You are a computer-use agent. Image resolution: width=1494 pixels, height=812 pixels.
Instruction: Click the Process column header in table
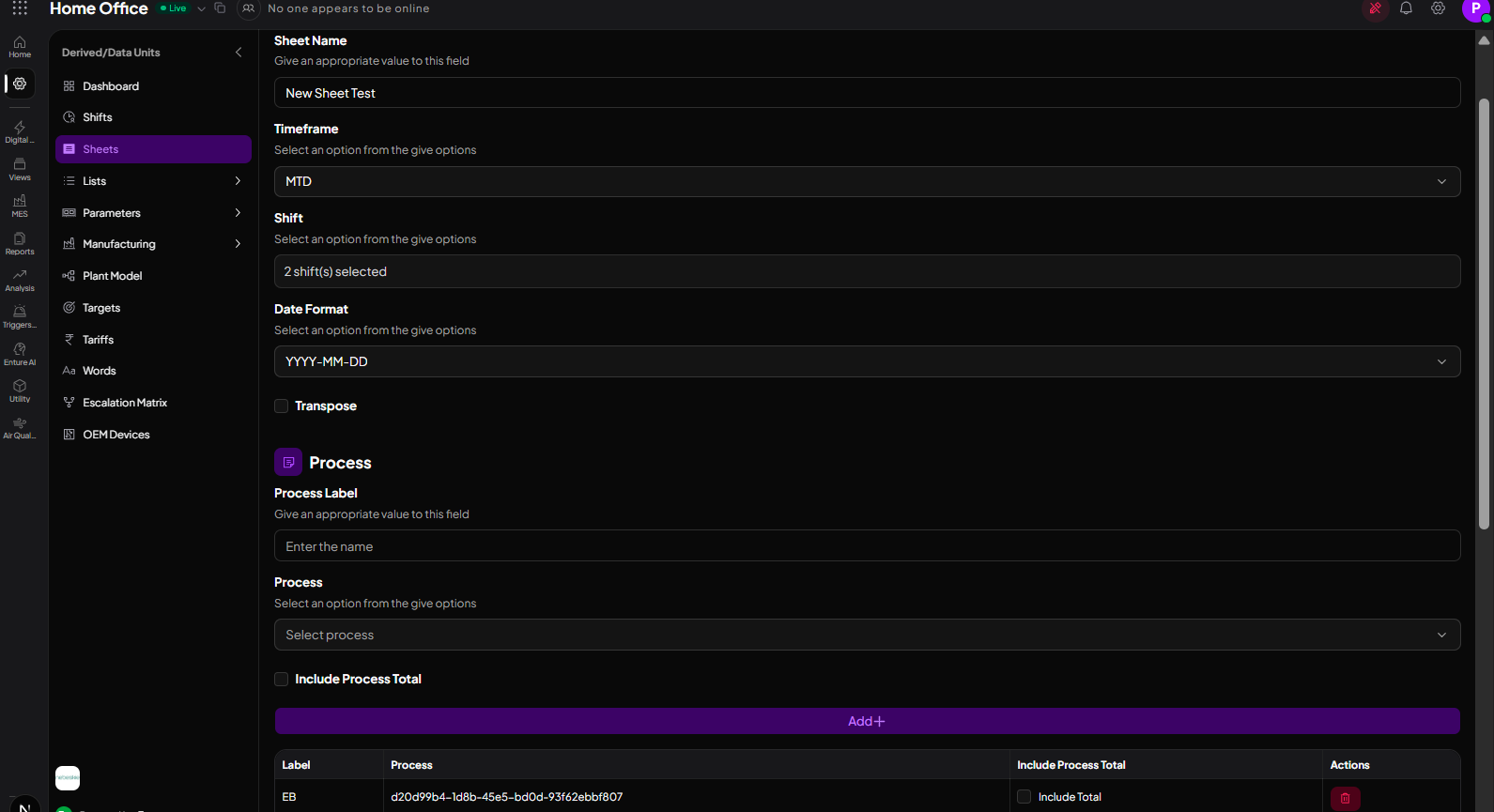pos(411,765)
